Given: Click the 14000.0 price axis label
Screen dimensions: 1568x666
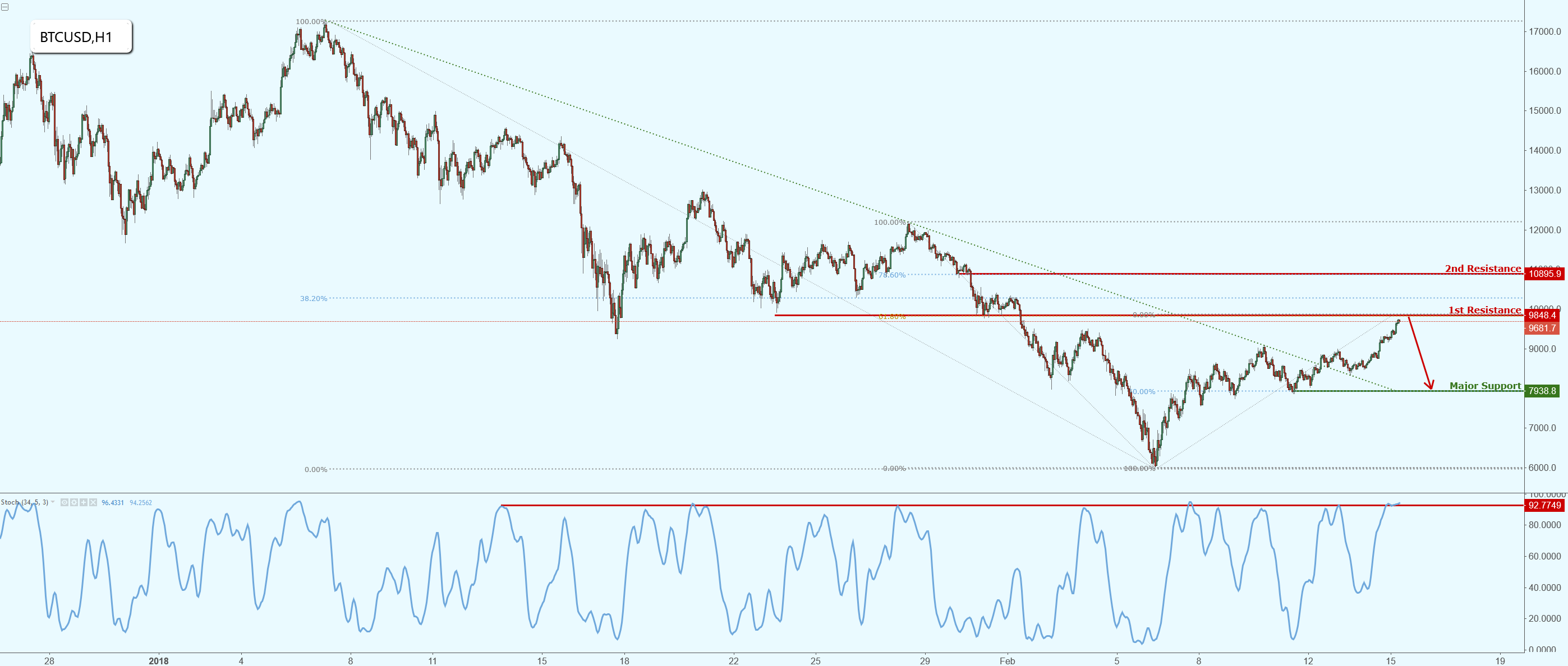Looking at the screenshot, I should click(1545, 150).
